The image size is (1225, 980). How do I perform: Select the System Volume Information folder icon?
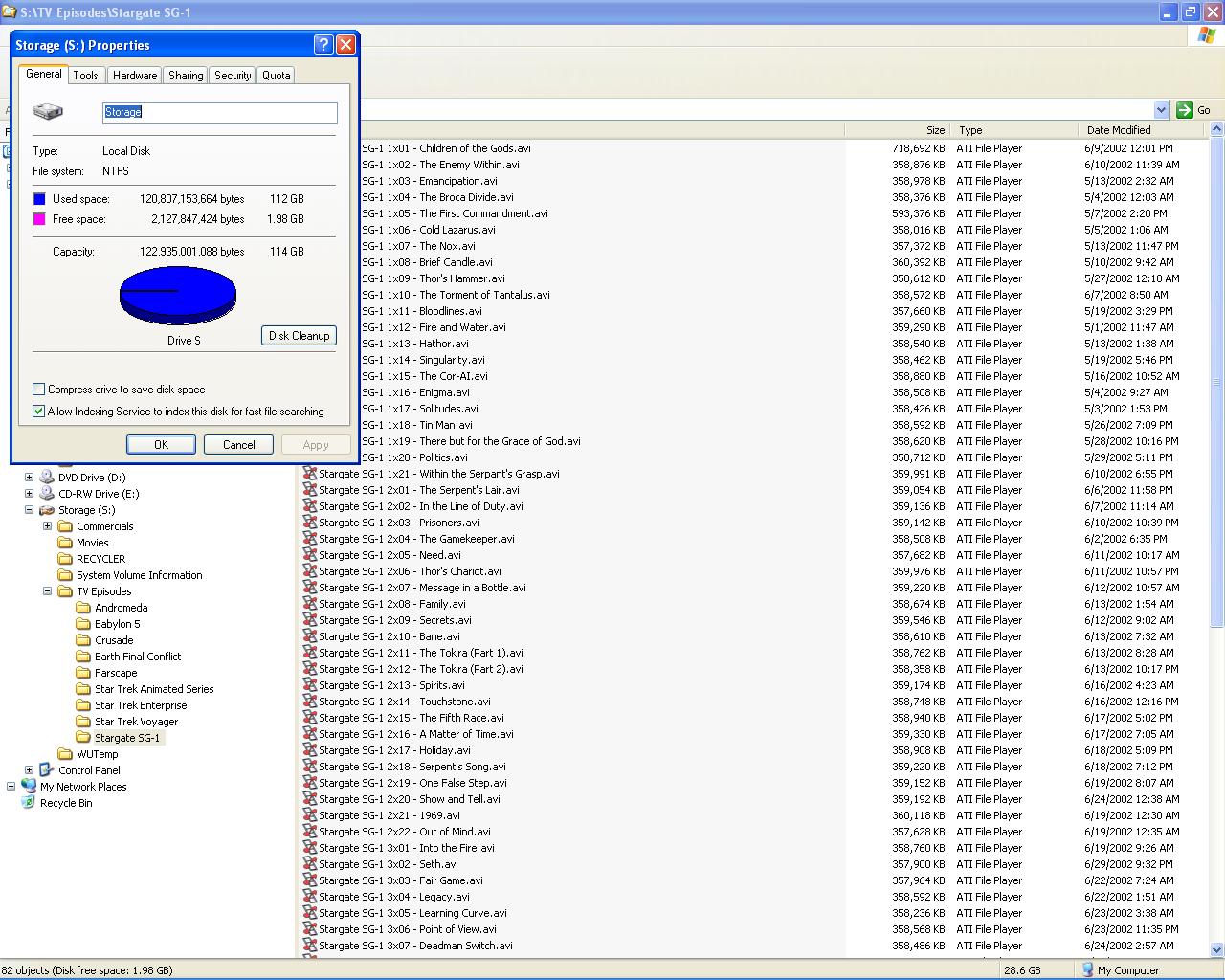[65, 574]
